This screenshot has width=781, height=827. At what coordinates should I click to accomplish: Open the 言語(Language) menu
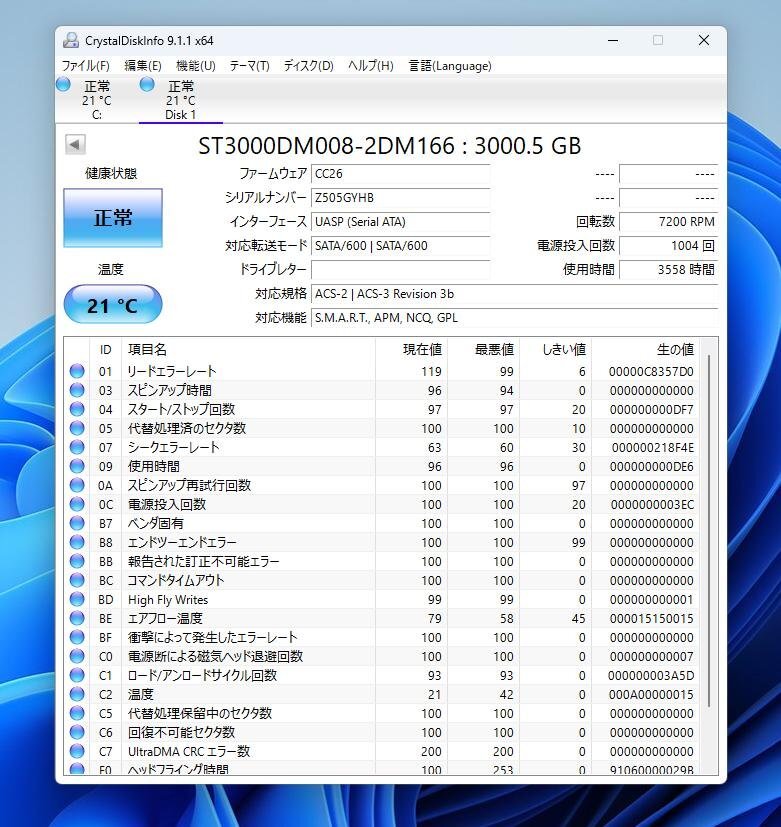(x=450, y=66)
